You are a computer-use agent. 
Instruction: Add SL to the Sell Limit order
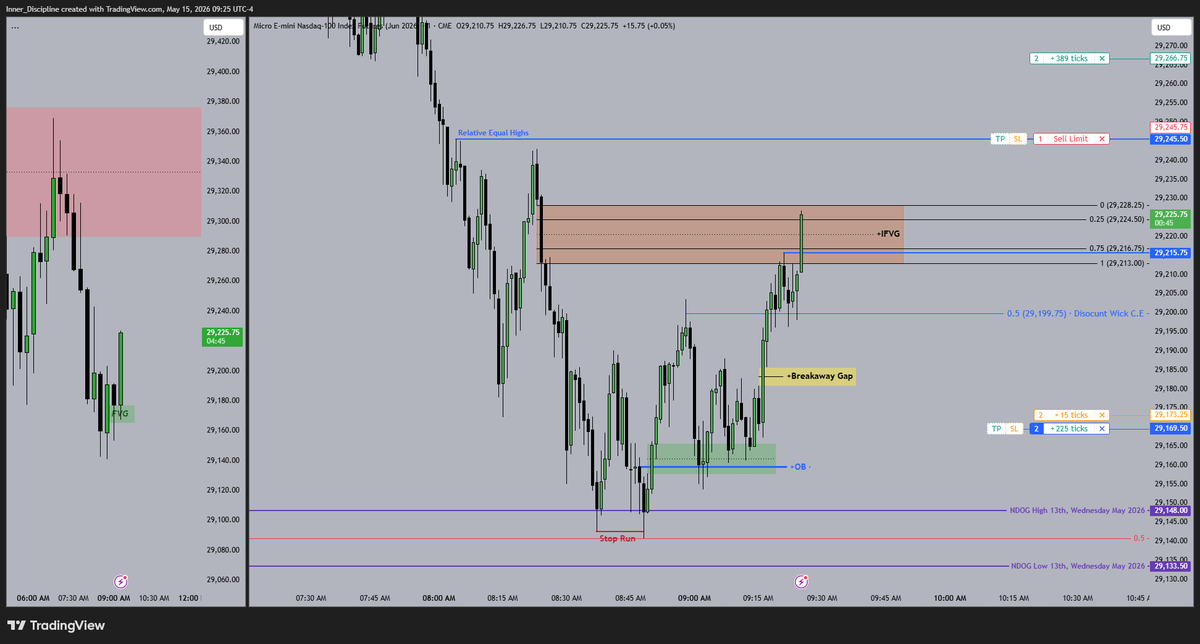click(x=1017, y=139)
